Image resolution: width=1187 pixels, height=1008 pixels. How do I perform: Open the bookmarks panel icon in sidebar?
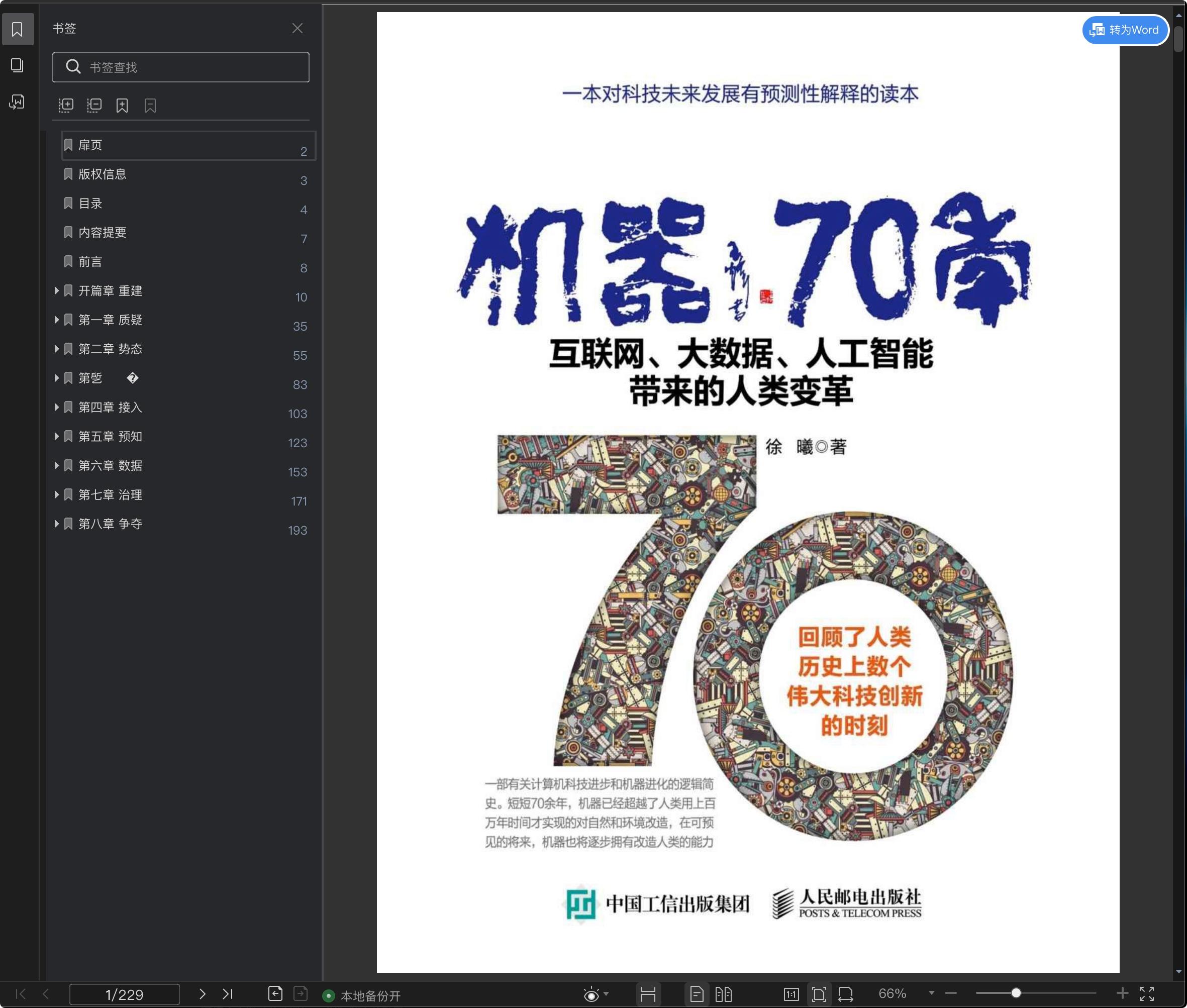[18, 29]
